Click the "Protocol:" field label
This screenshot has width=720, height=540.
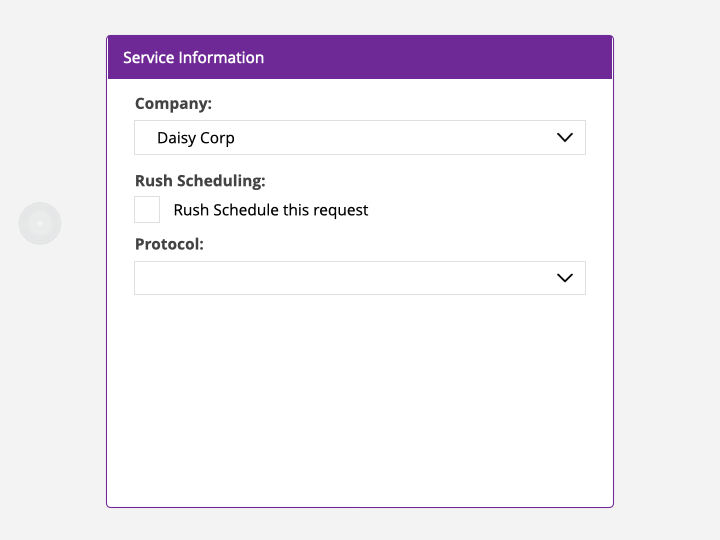pyautogui.click(x=169, y=243)
